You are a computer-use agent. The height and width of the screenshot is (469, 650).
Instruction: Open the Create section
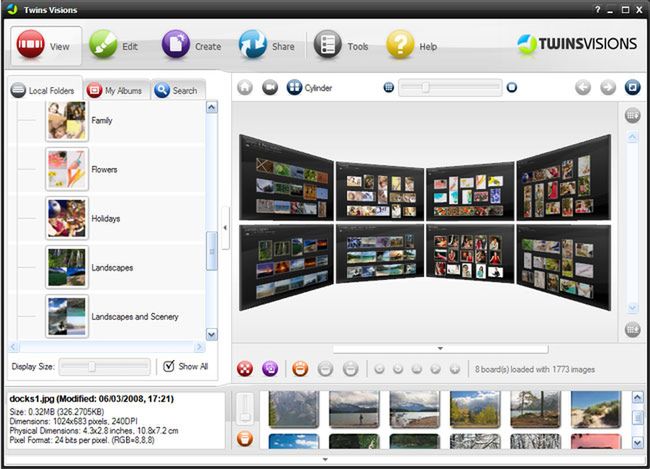191,46
